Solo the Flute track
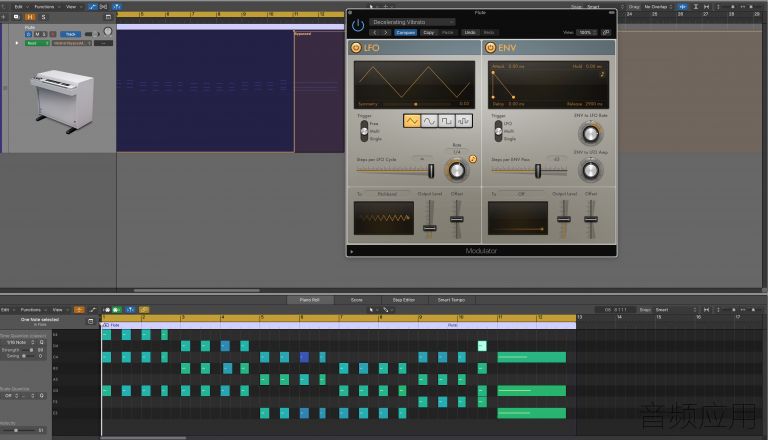The height and width of the screenshot is (440, 768). pos(44,34)
